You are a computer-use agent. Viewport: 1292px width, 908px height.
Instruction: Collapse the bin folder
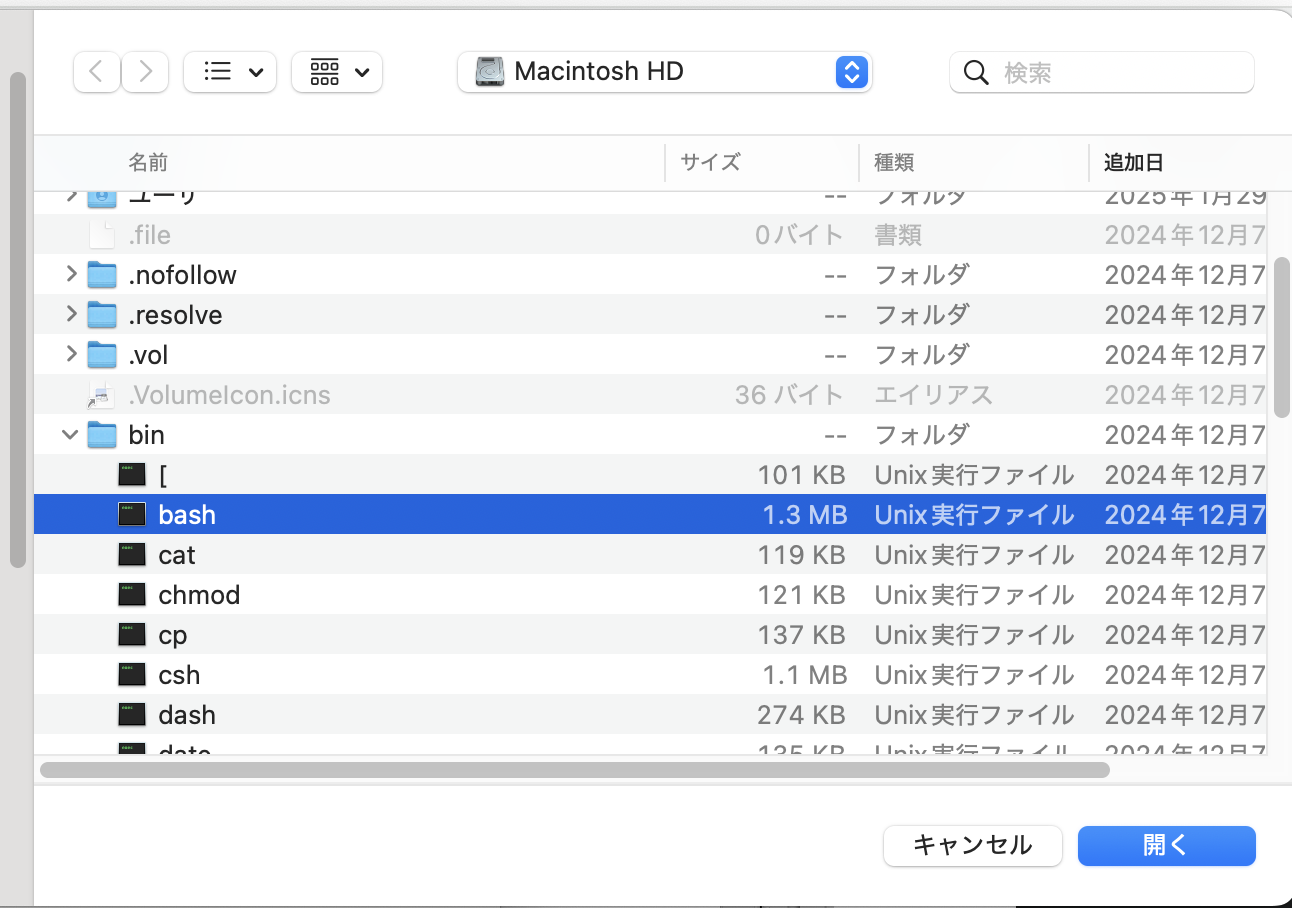[70, 434]
